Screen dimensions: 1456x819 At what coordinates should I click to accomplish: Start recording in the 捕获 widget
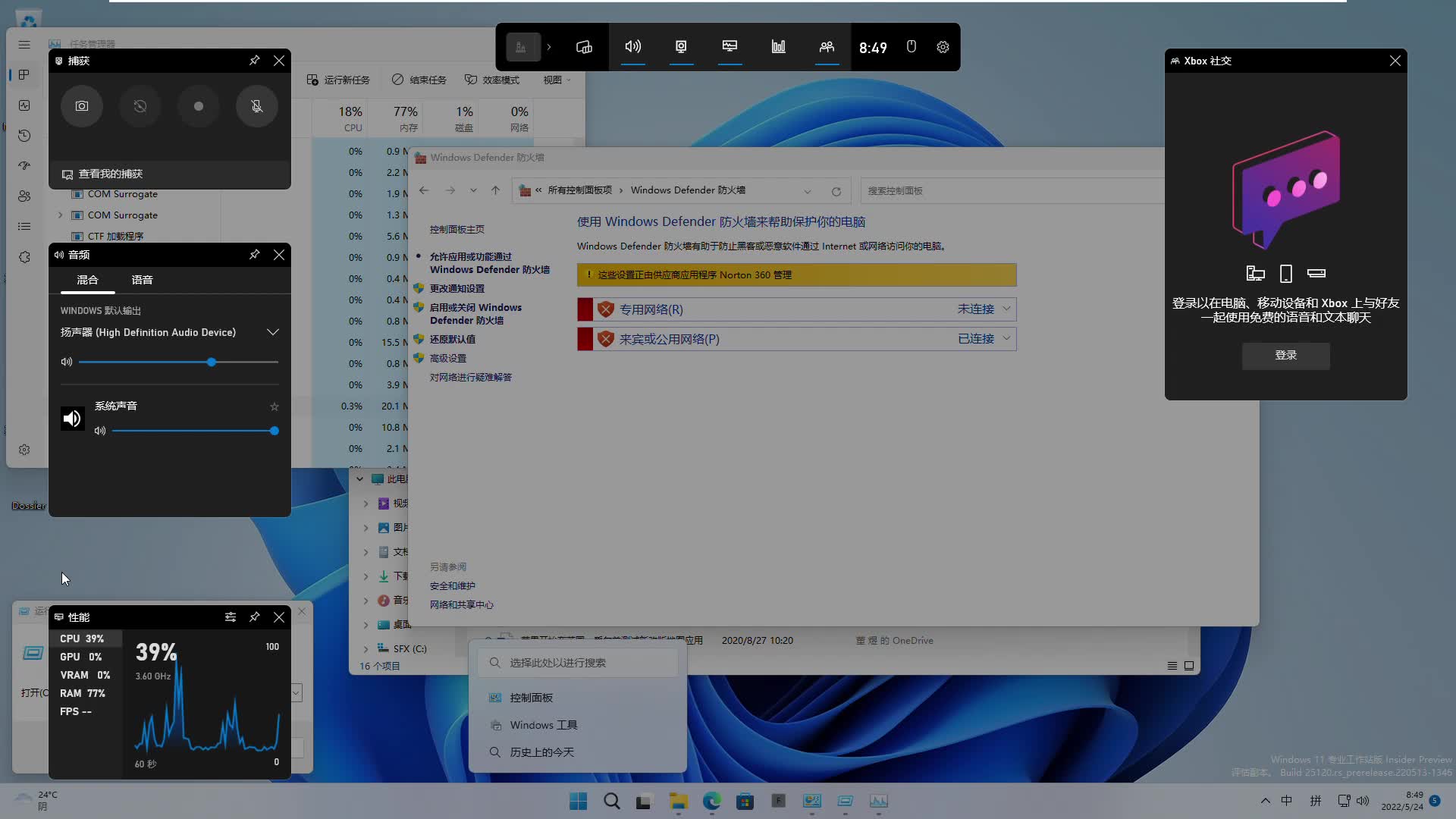coord(198,106)
